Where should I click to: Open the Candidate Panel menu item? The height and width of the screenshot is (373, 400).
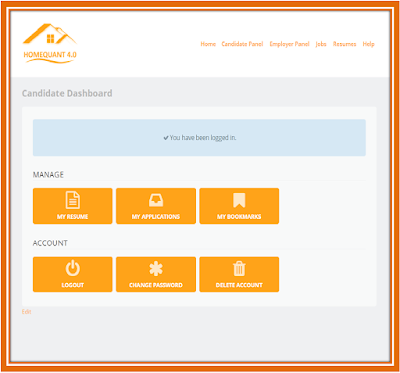[242, 44]
